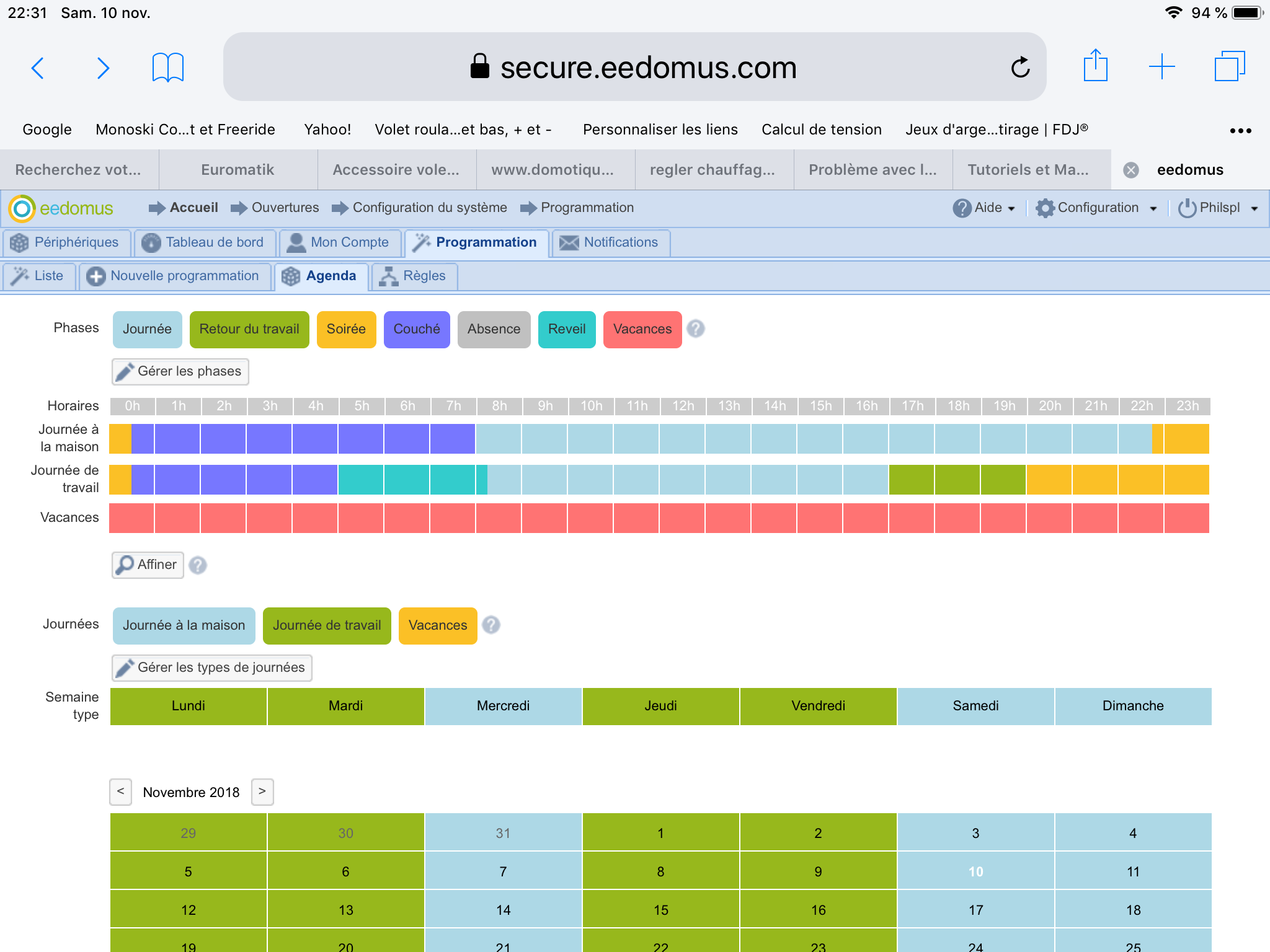Expand the Aide dropdown arrow
The width and height of the screenshot is (1270, 952).
(x=1011, y=209)
